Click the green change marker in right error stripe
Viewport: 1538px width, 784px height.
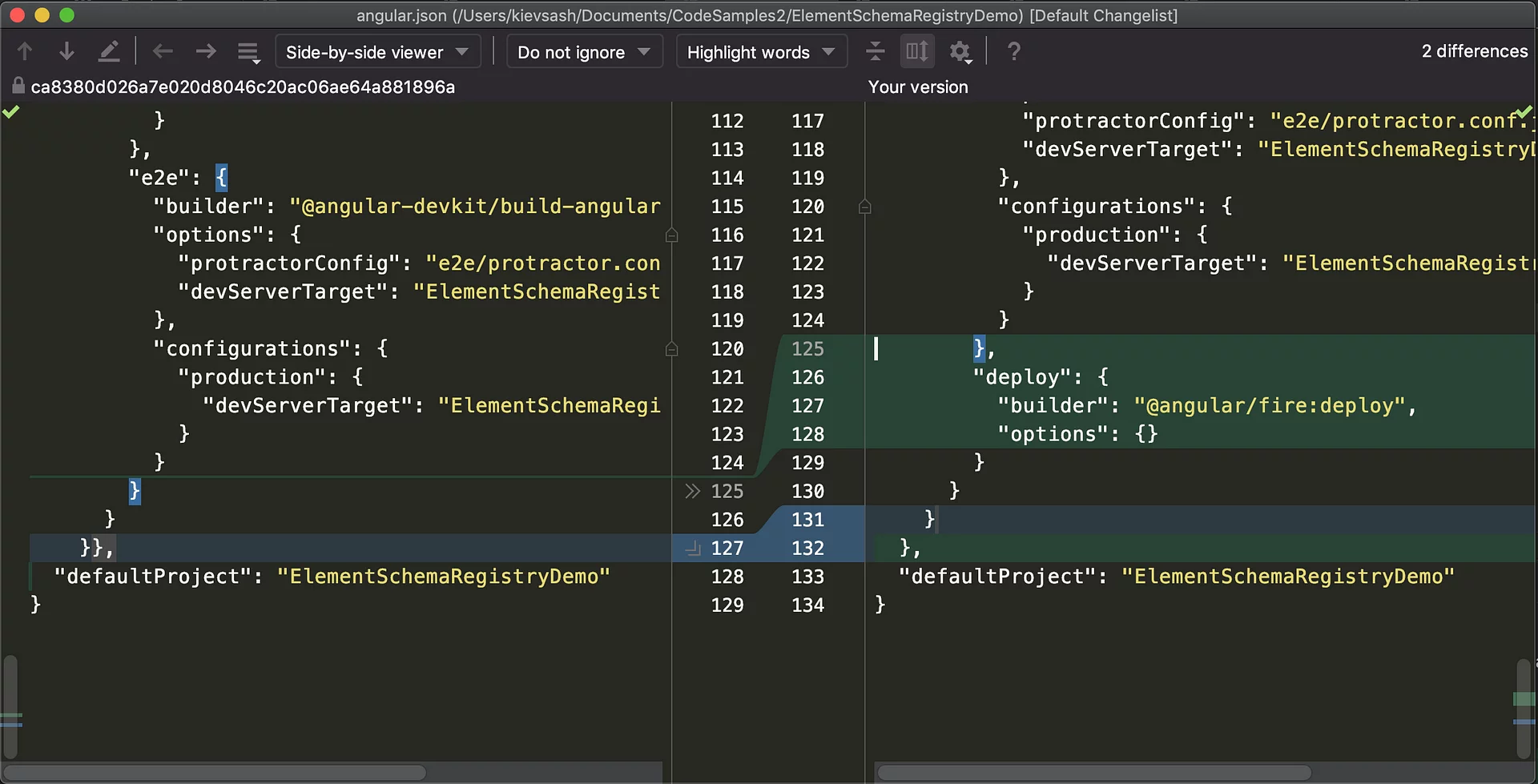[x=1523, y=699]
